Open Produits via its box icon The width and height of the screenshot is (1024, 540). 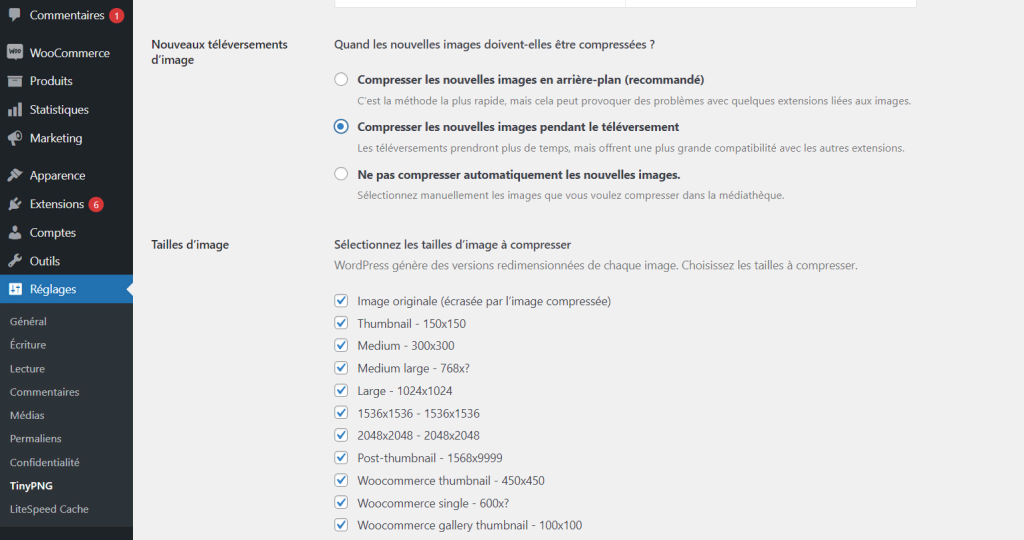pos(15,81)
